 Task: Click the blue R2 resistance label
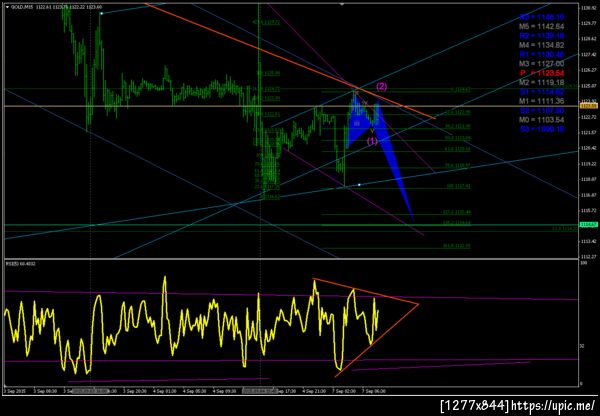click(541, 36)
